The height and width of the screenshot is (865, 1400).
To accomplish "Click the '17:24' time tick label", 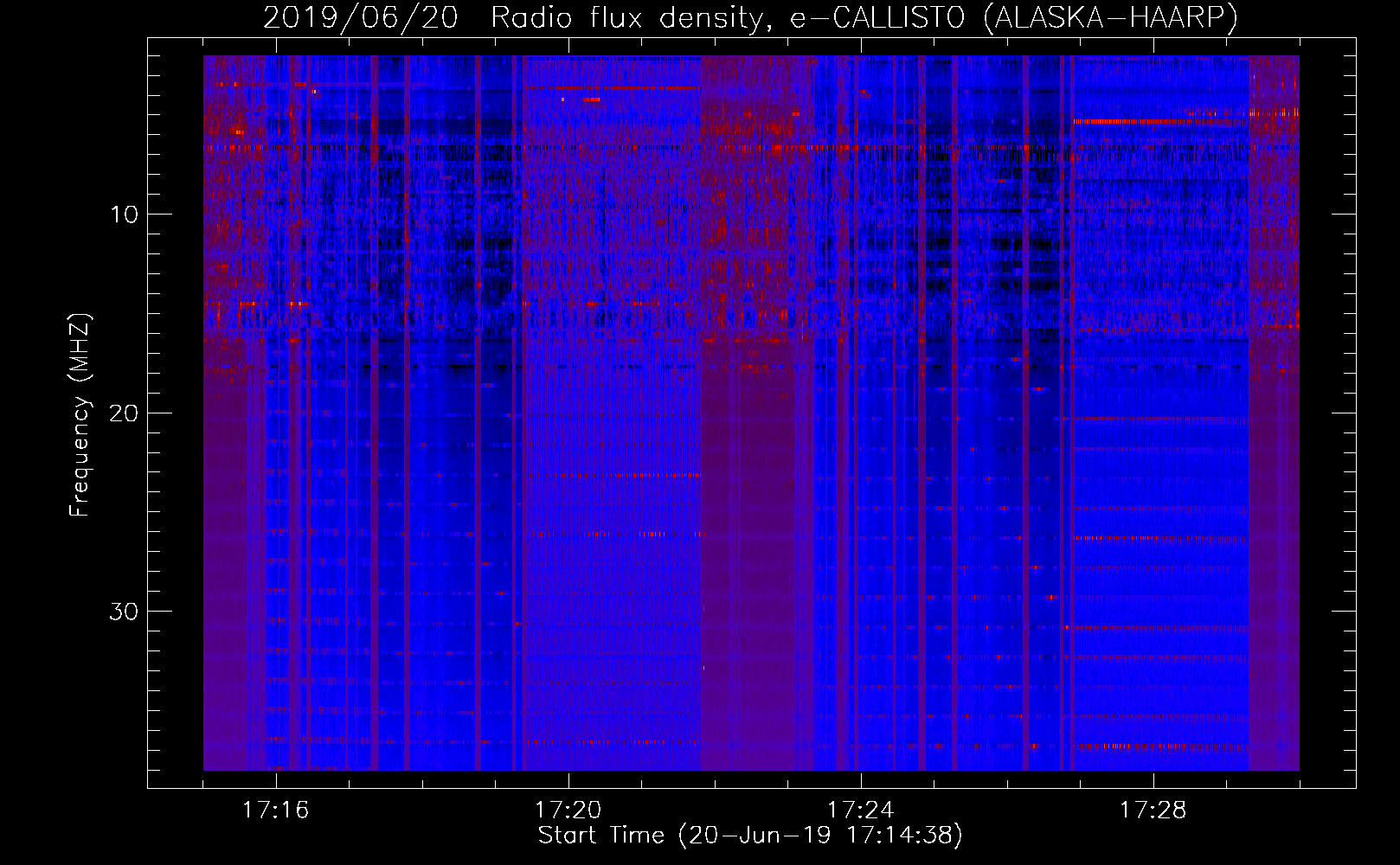I will tap(861, 811).
